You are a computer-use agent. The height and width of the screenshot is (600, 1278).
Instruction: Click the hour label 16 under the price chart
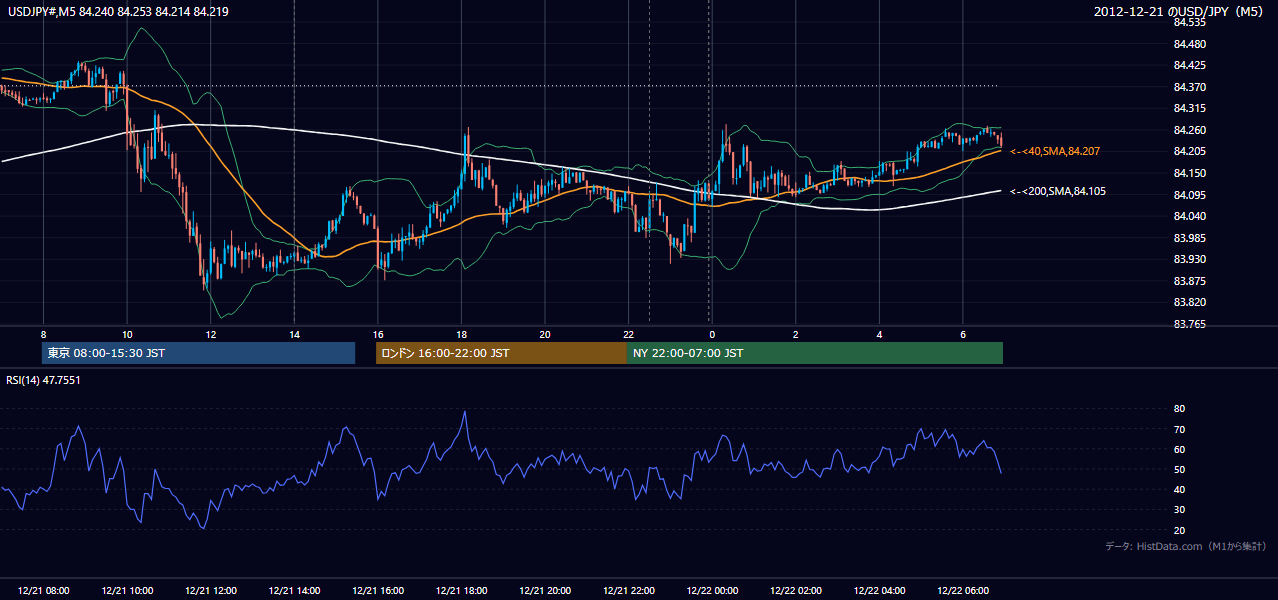point(378,333)
